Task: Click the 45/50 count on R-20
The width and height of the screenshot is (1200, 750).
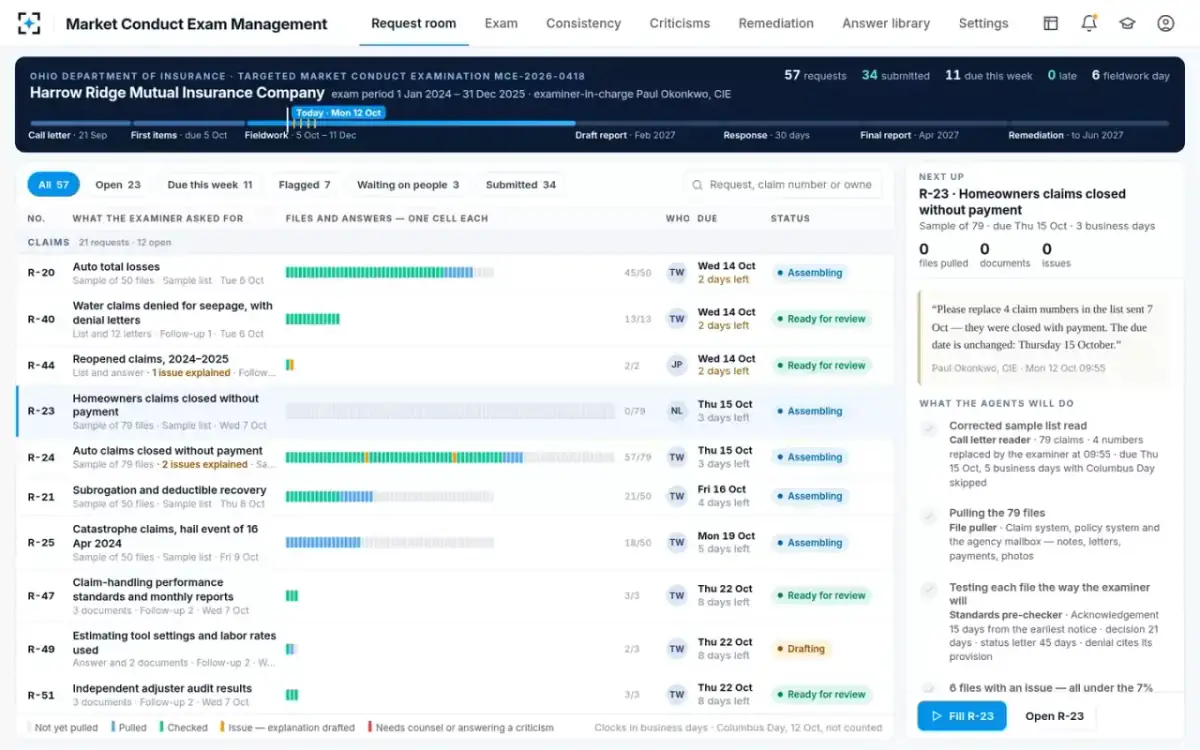Action: point(638,273)
